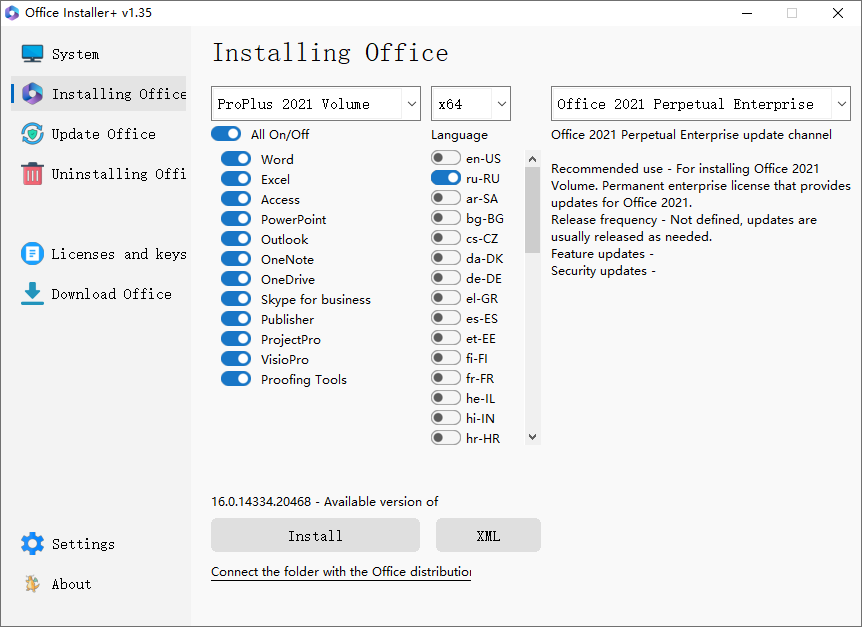Open the x64 architecture dropdown
This screenshot has width=862, height=627.
tap(470, 103)
